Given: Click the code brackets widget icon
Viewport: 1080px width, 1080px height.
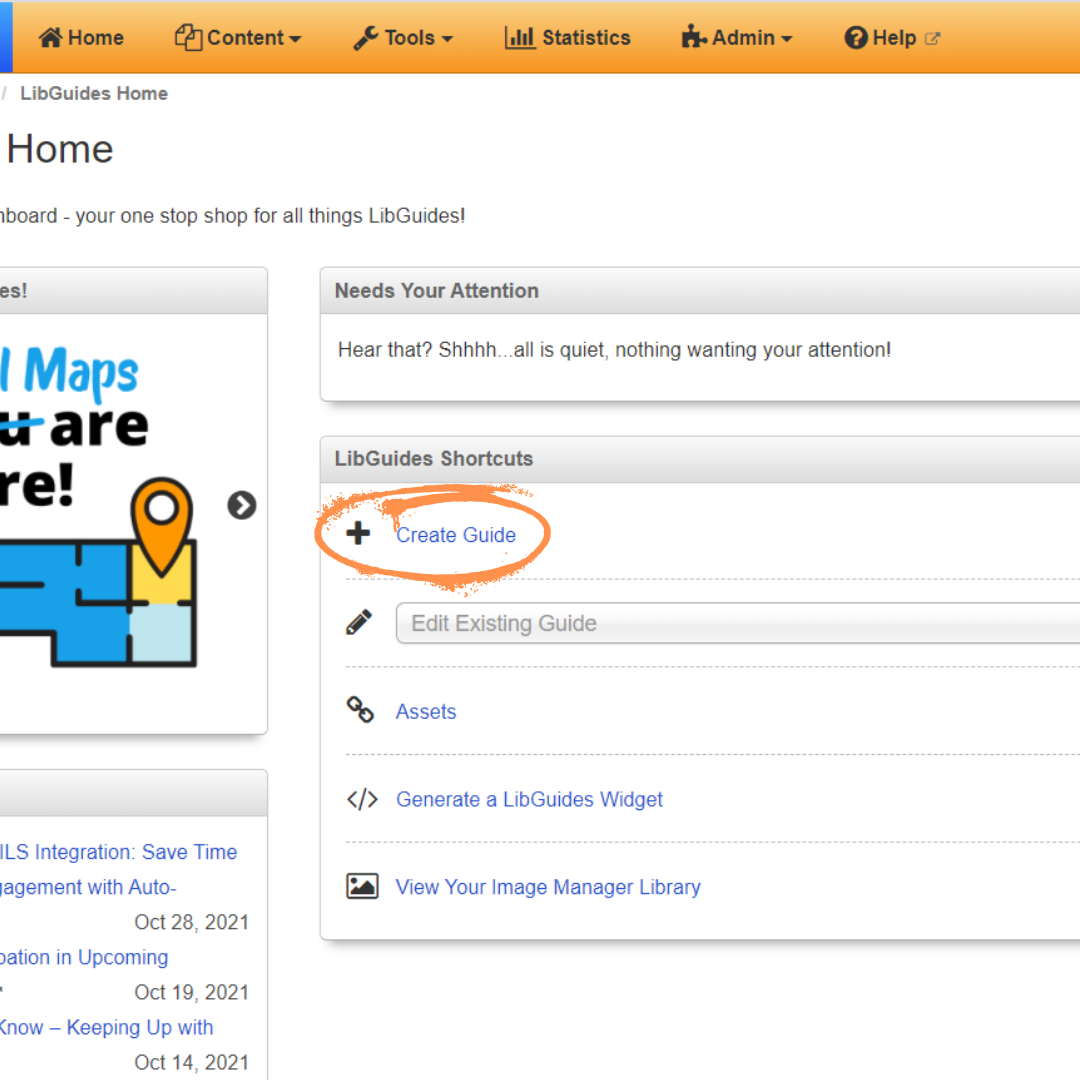Looking at the screenshot, I should [x=362, y=799].
